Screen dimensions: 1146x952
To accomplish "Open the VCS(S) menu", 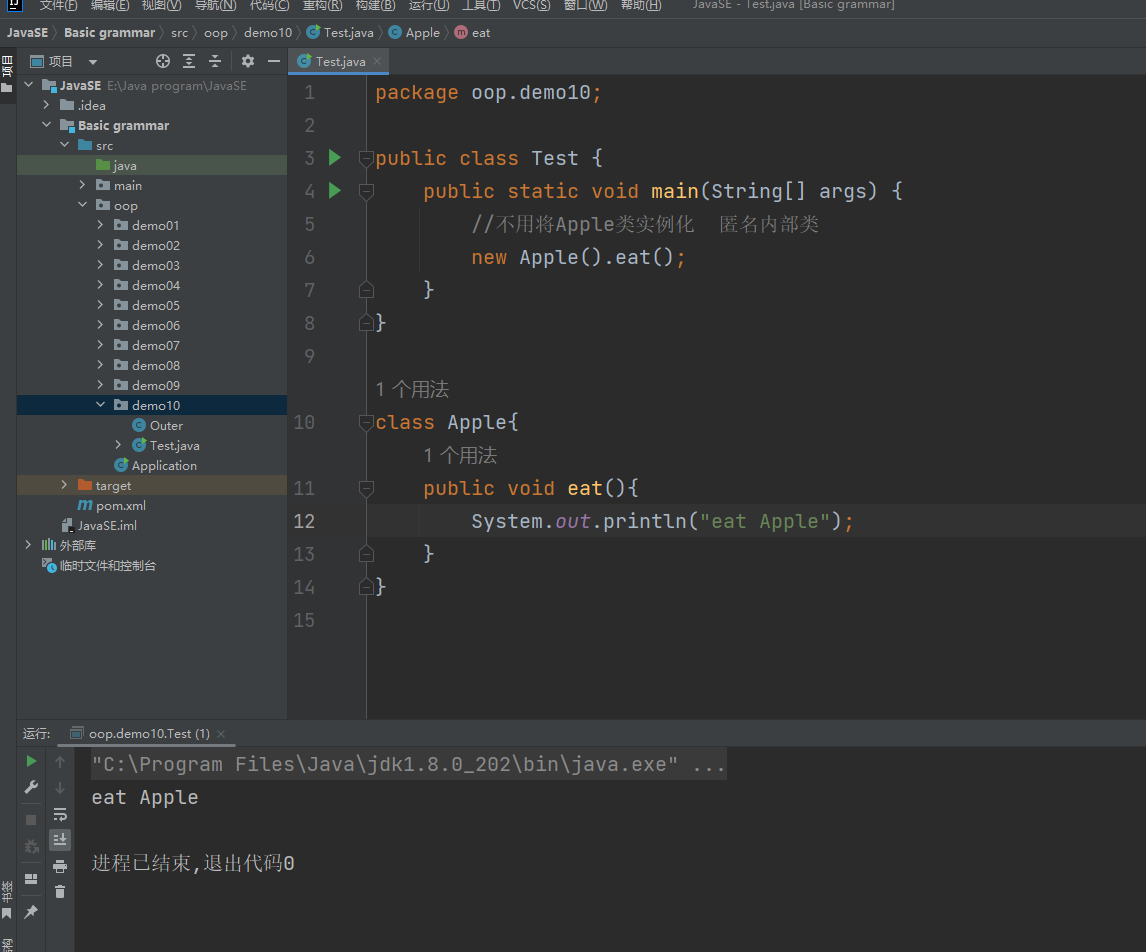I will tap(531, 5).
